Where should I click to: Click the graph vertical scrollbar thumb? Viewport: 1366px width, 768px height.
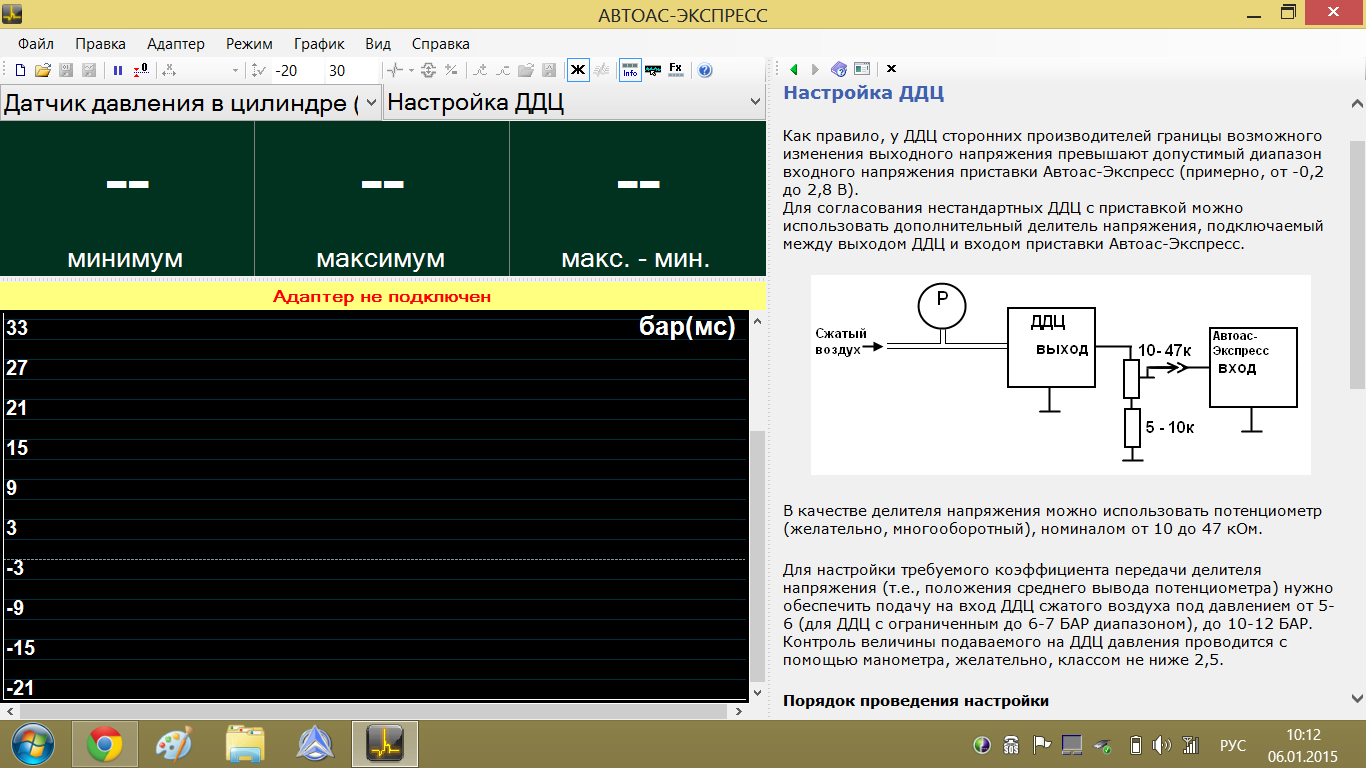coord(757,556)
